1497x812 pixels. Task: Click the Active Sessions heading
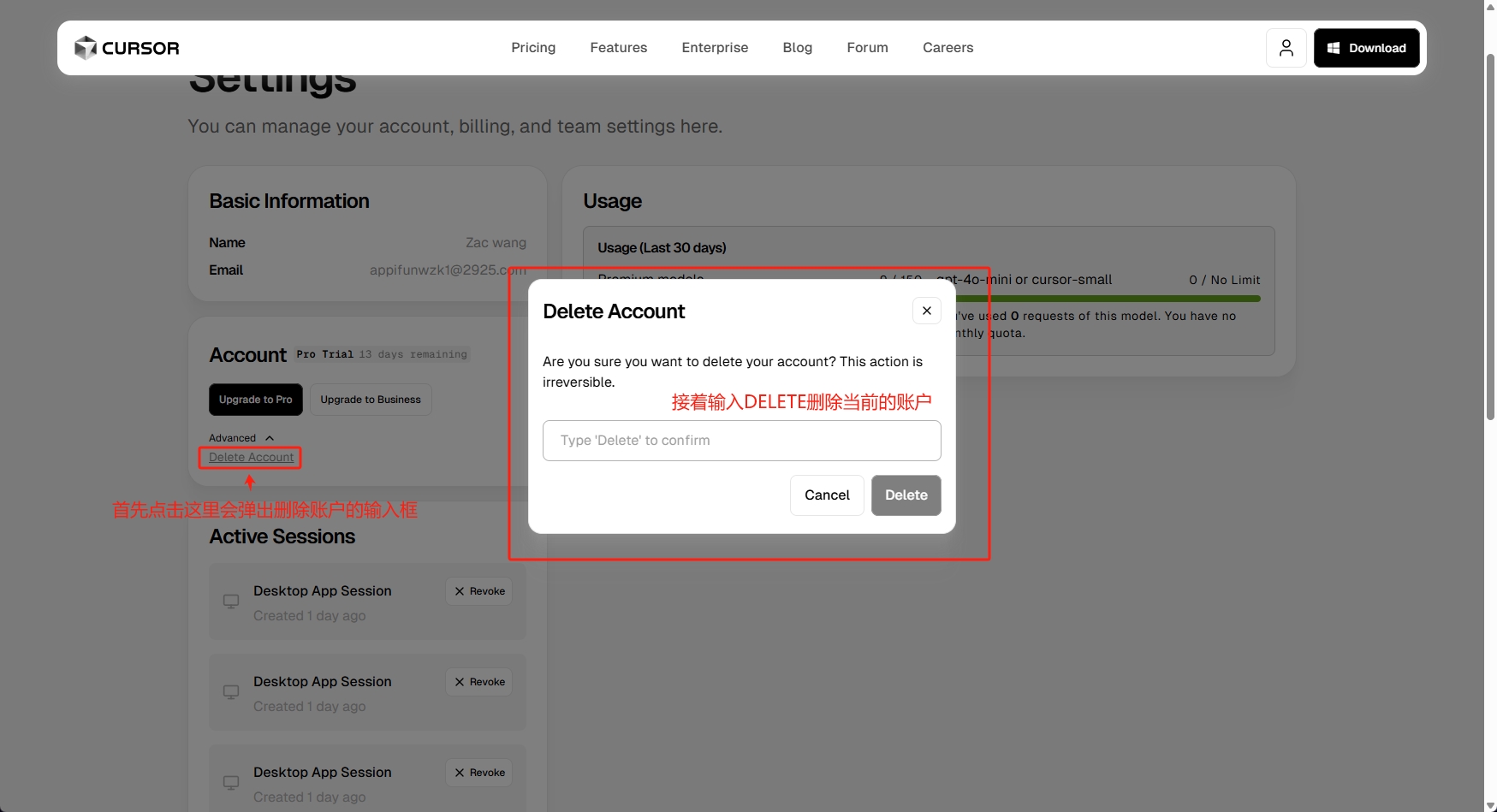tap(282, 536)
